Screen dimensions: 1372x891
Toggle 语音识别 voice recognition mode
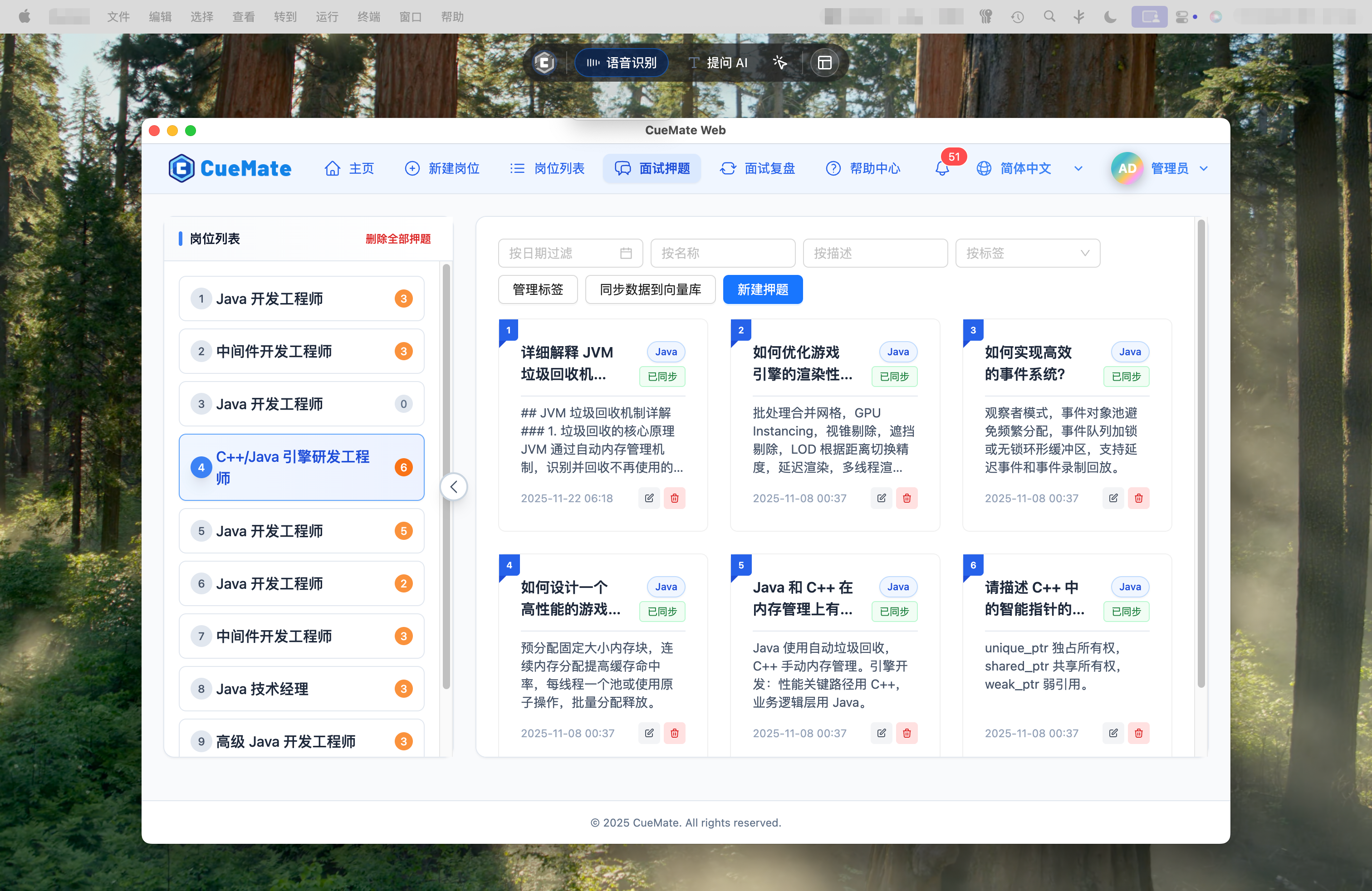622,63
